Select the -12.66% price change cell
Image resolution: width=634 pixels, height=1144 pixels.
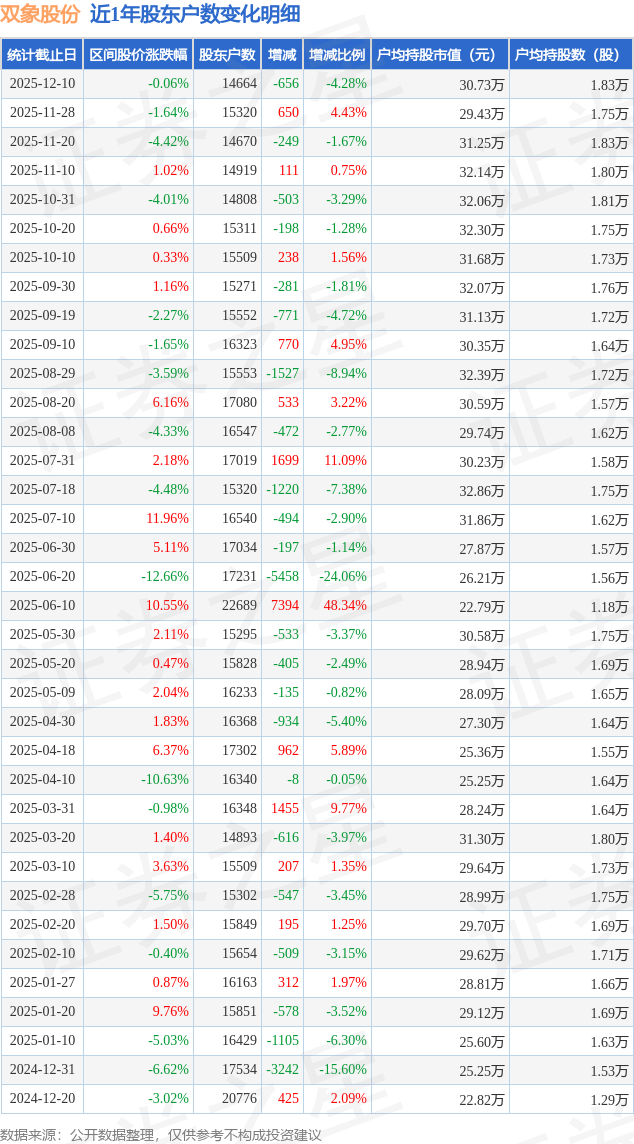tap(165, 577)
